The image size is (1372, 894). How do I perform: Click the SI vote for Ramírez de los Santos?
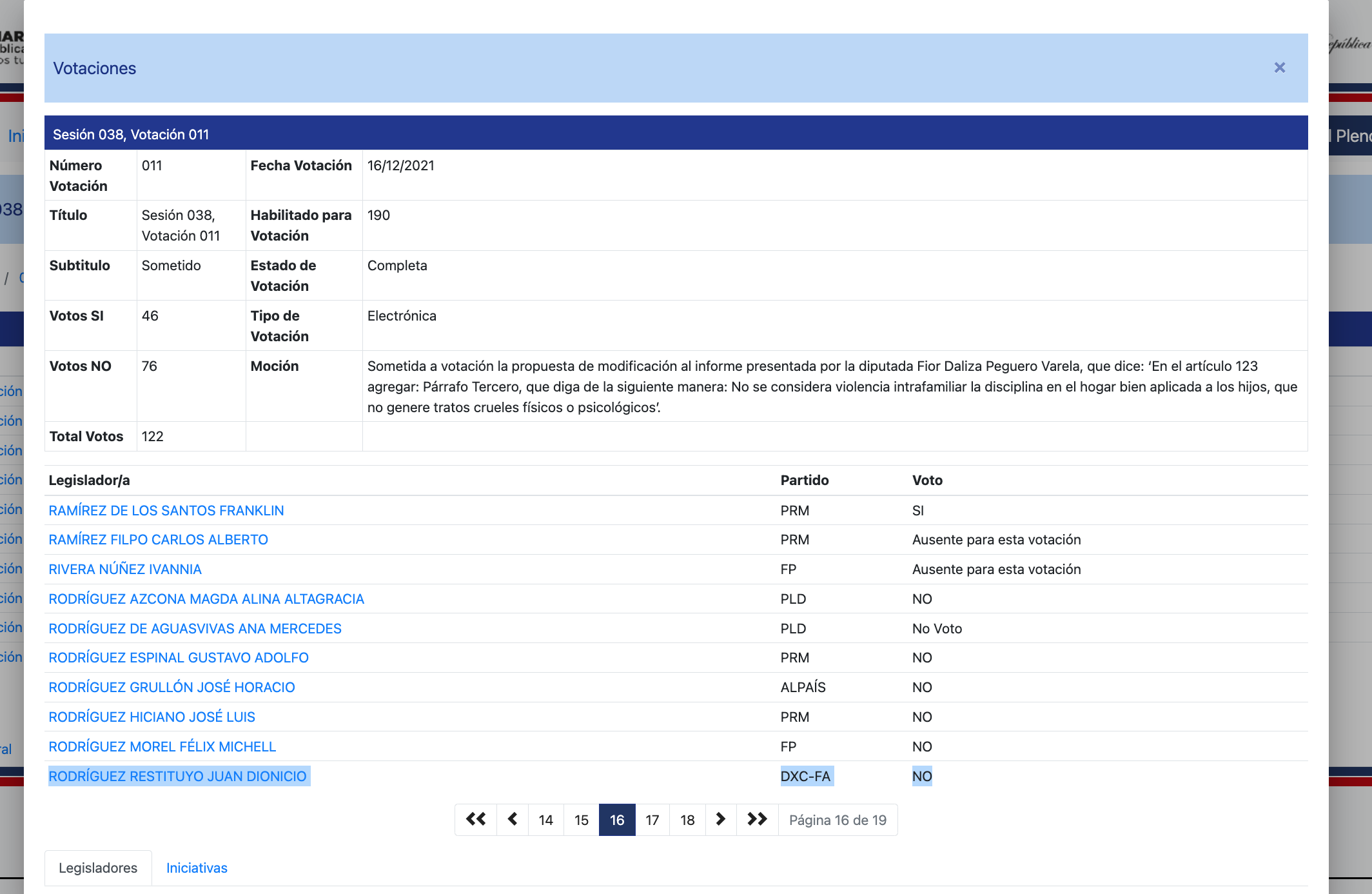click(x=918, y=511)
